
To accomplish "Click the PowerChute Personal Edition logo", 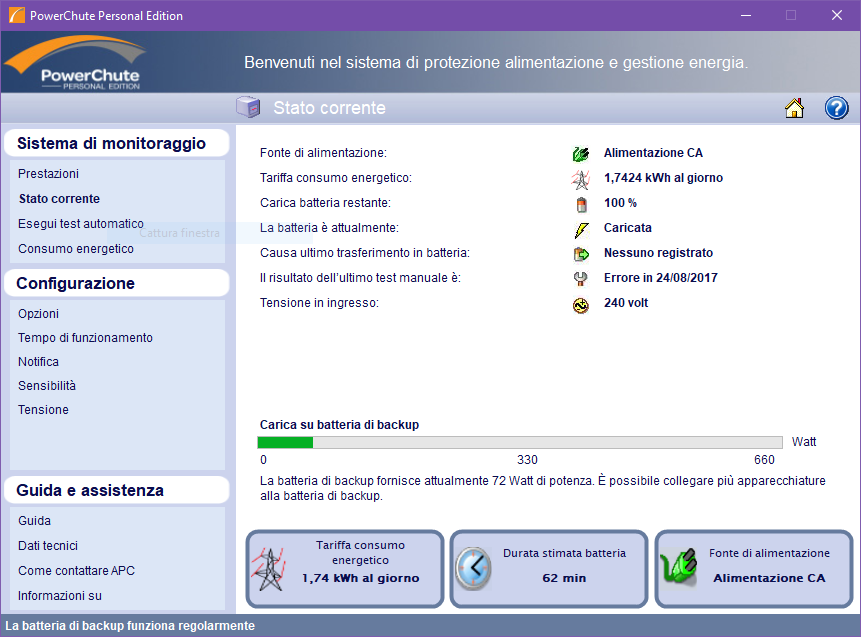I will [77, 62].
